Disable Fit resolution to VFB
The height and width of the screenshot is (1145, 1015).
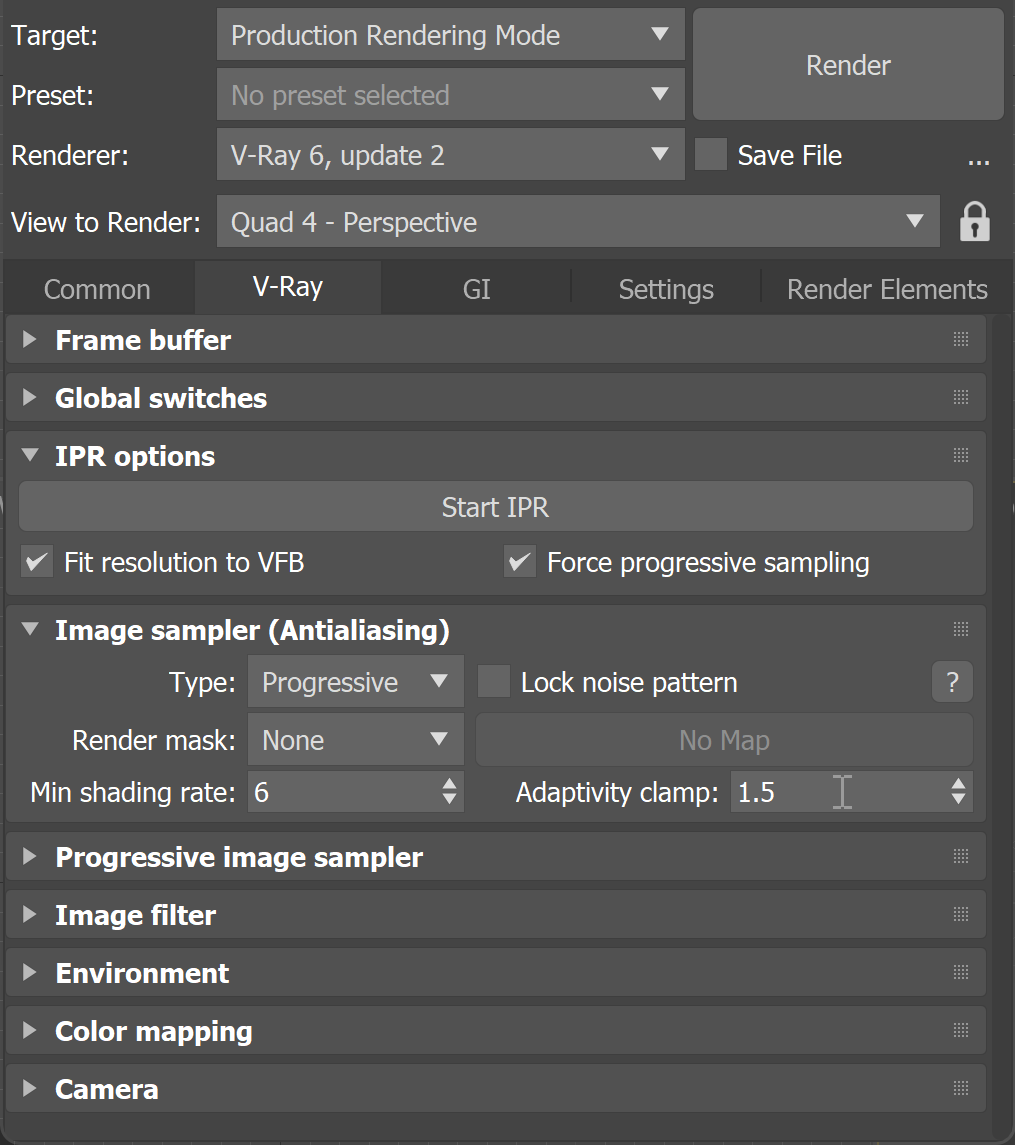coord(36,561)
